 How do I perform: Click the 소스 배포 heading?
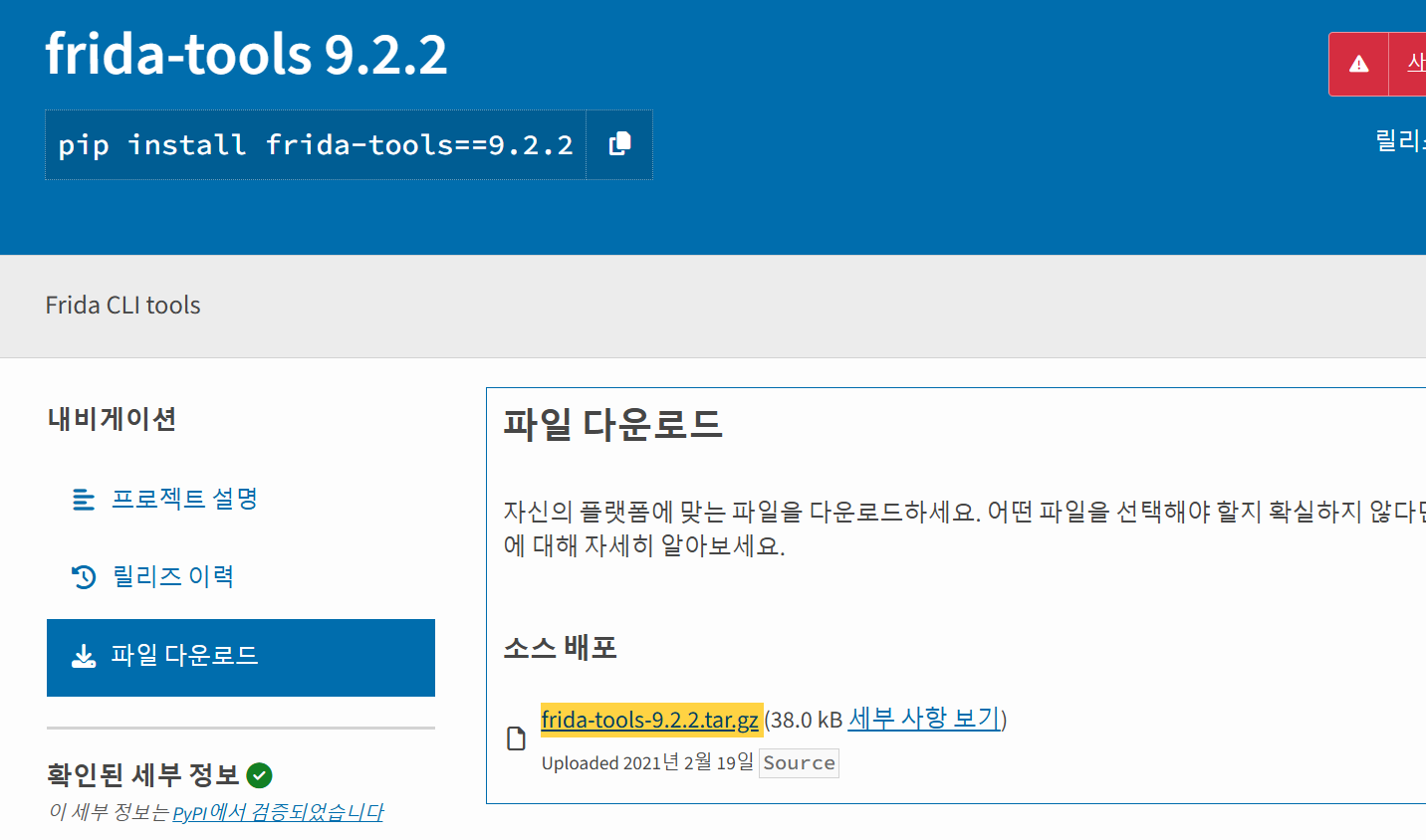[x=560, y=647]
